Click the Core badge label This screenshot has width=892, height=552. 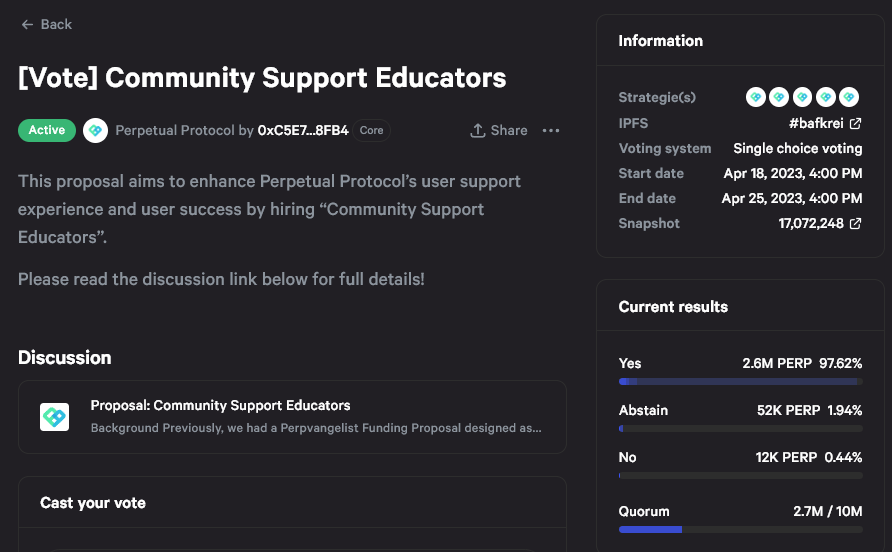coord(371,130)
